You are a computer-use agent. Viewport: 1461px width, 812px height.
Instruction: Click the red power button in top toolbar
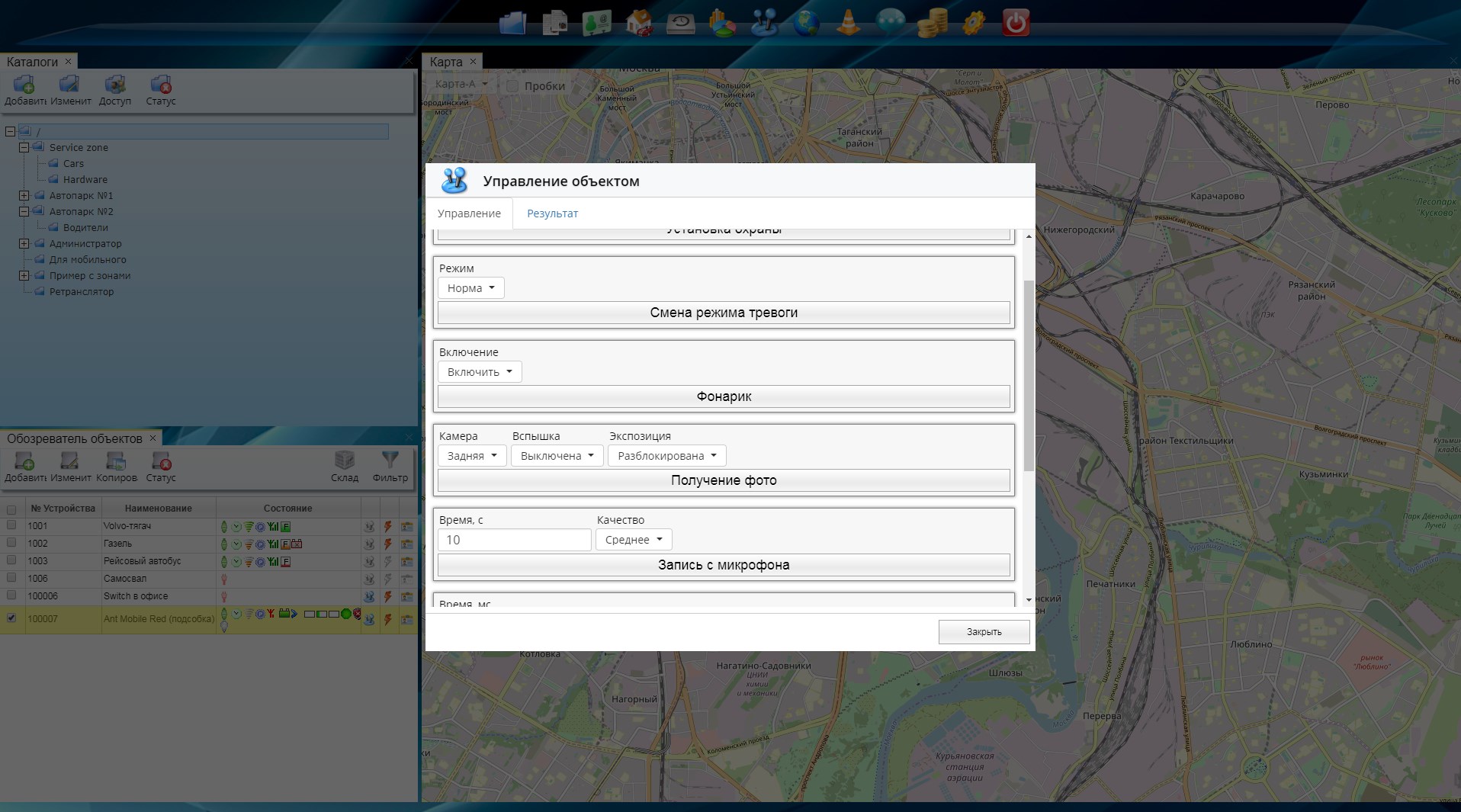pyautogui.click(x=1015, y=23)
